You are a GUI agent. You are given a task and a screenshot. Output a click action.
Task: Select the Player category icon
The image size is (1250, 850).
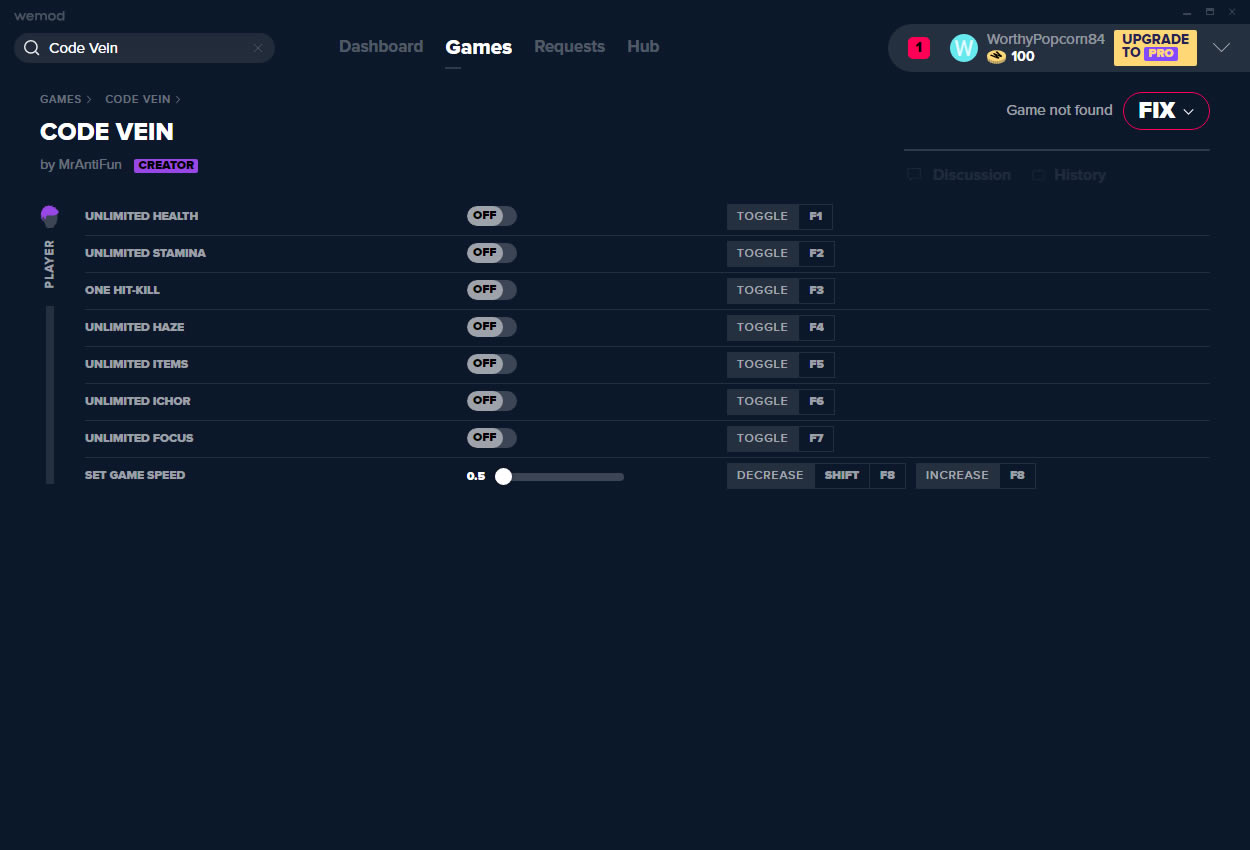(x=50, y=216)
